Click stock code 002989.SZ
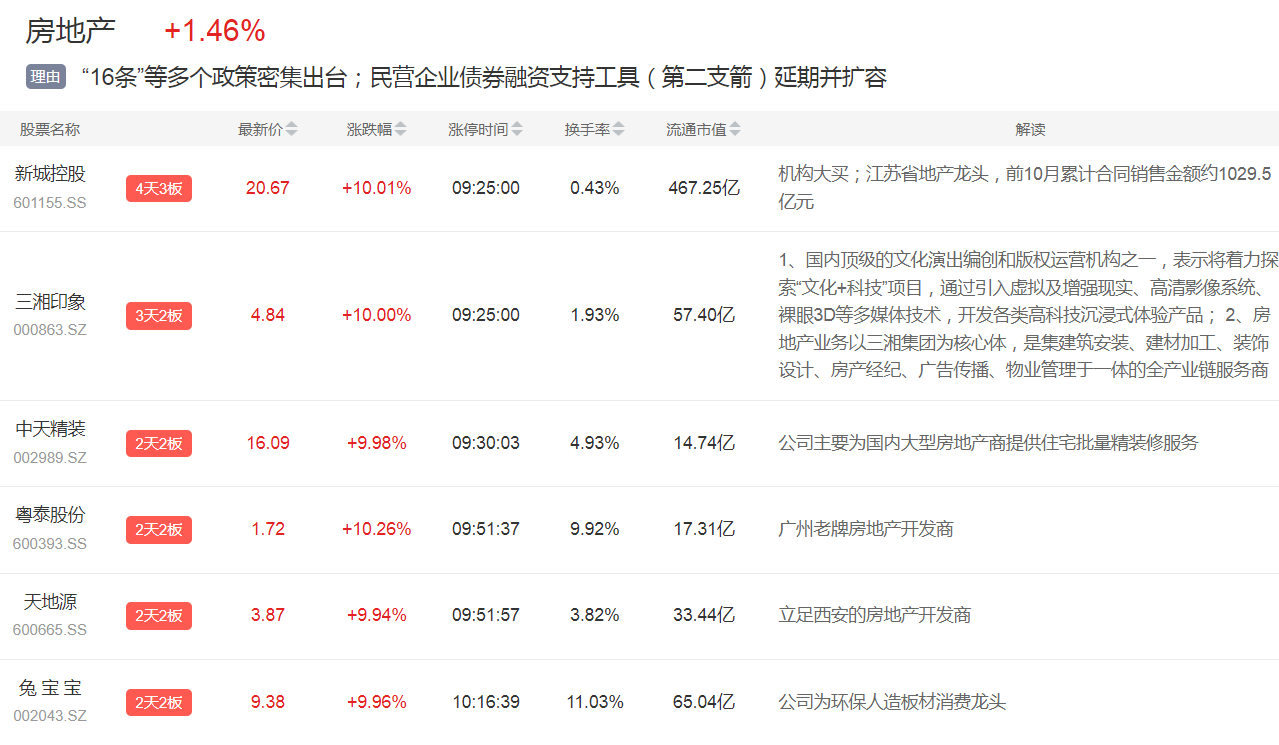This screenshot has width=1279, height=745. (50, 458)
